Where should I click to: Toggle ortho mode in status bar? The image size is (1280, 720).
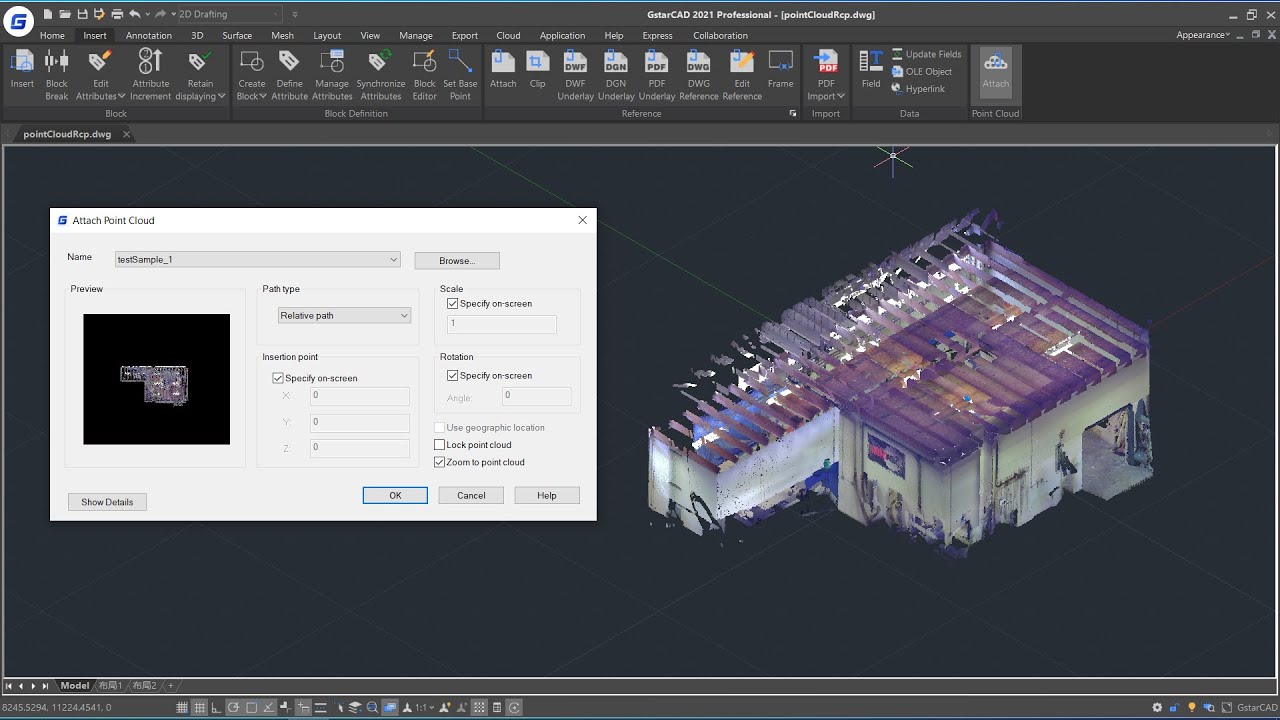point(216,707)
